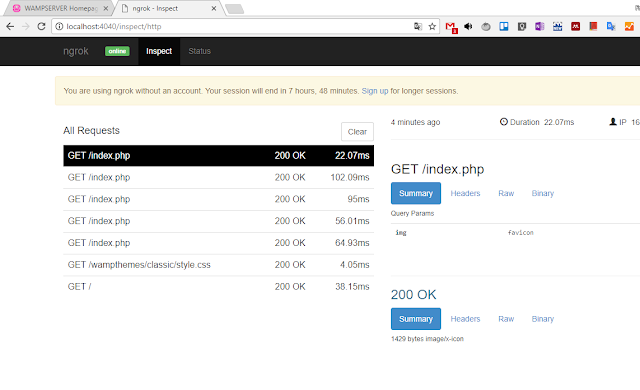Open a new browser tab
The image size is (640, 390).
pyautogui.click(x=234, y=9)
